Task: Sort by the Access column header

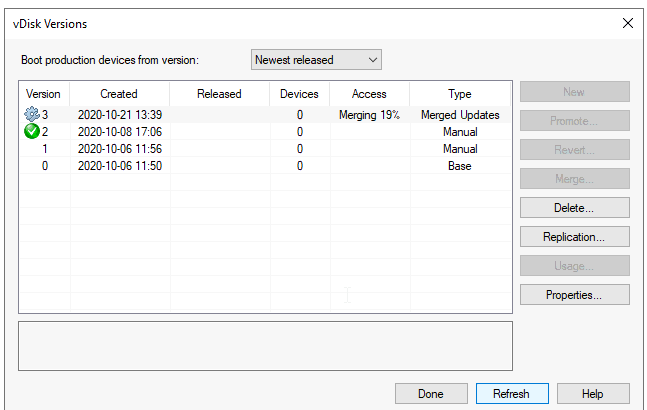Action: tap(369, 94)
